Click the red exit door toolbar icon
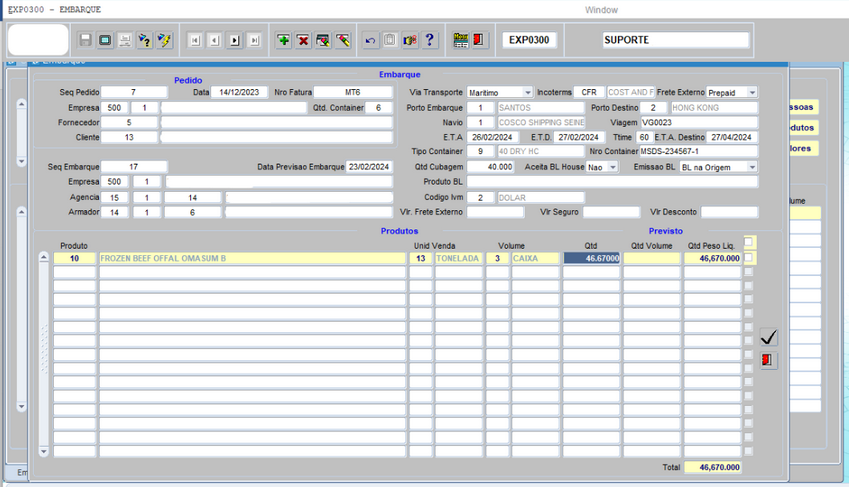 point(480,40)
